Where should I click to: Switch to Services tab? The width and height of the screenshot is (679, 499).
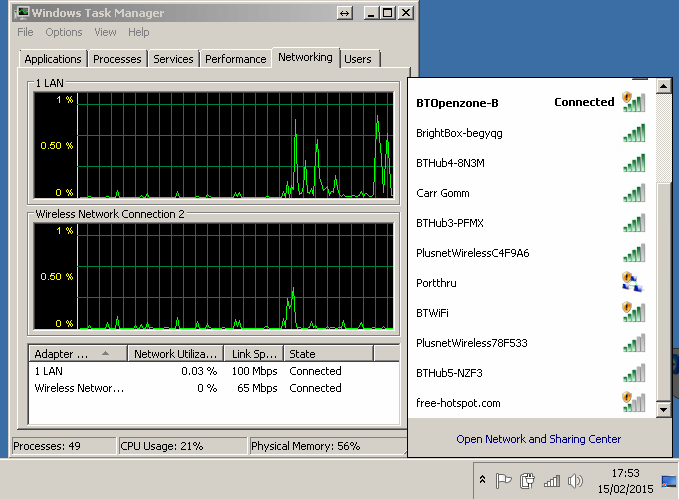click(x=173, y=59)
